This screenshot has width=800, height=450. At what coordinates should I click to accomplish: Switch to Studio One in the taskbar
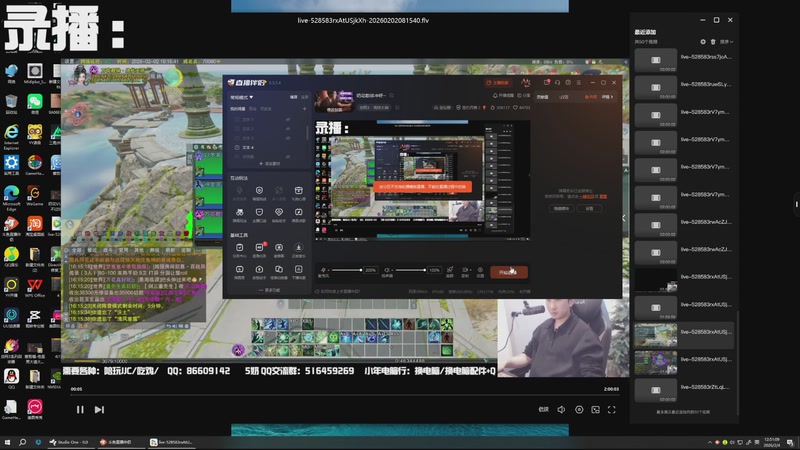pyautogui.click(x=69, y=442)
